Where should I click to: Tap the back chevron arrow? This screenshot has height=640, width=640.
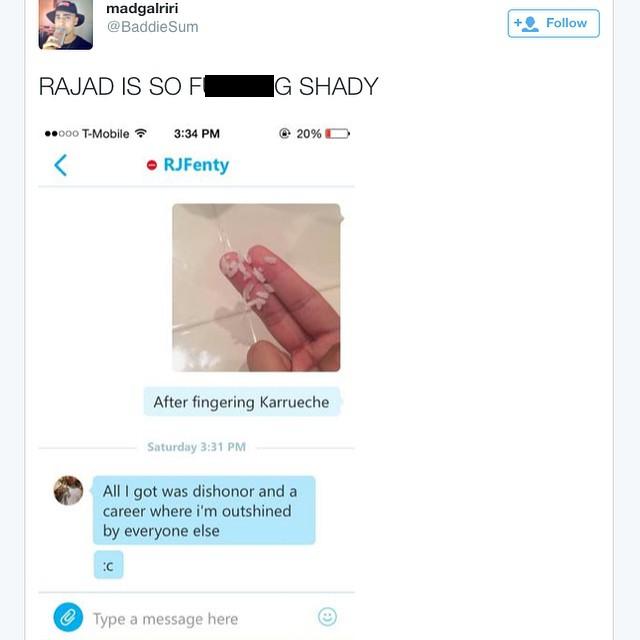(x=60, y=165)
